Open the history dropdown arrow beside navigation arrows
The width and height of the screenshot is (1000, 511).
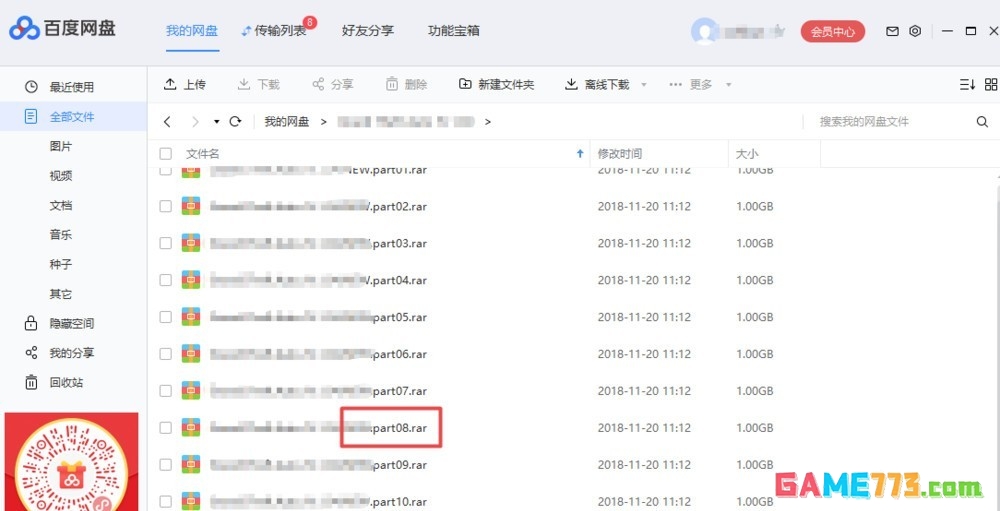pos(217,121)
